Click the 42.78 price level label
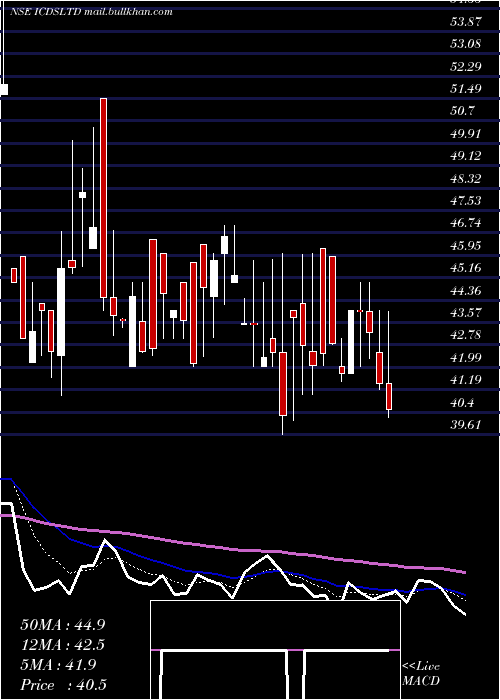This screenshot has height=700, width=500. click(466, 335)
